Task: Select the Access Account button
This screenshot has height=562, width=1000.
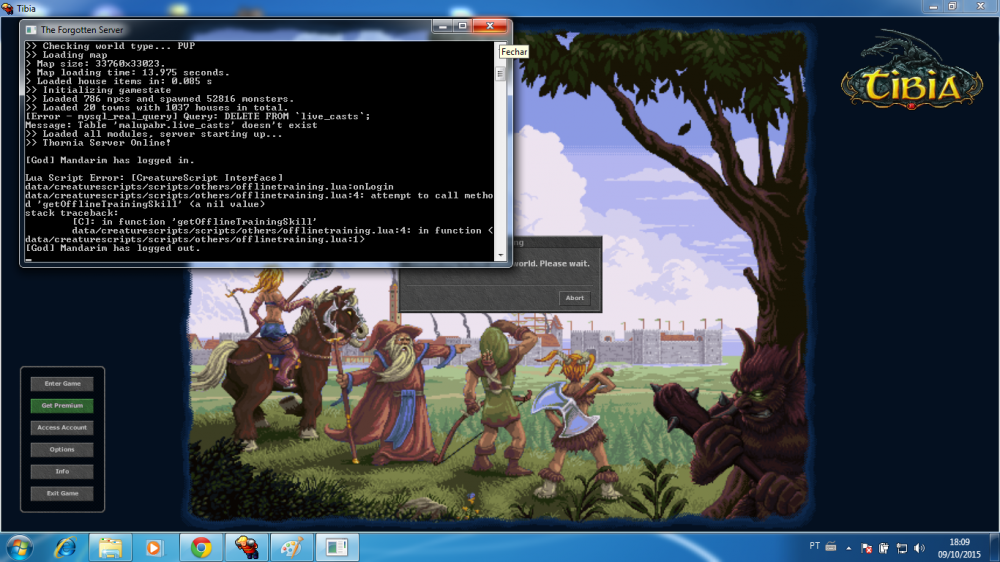Action: [62, 427]
